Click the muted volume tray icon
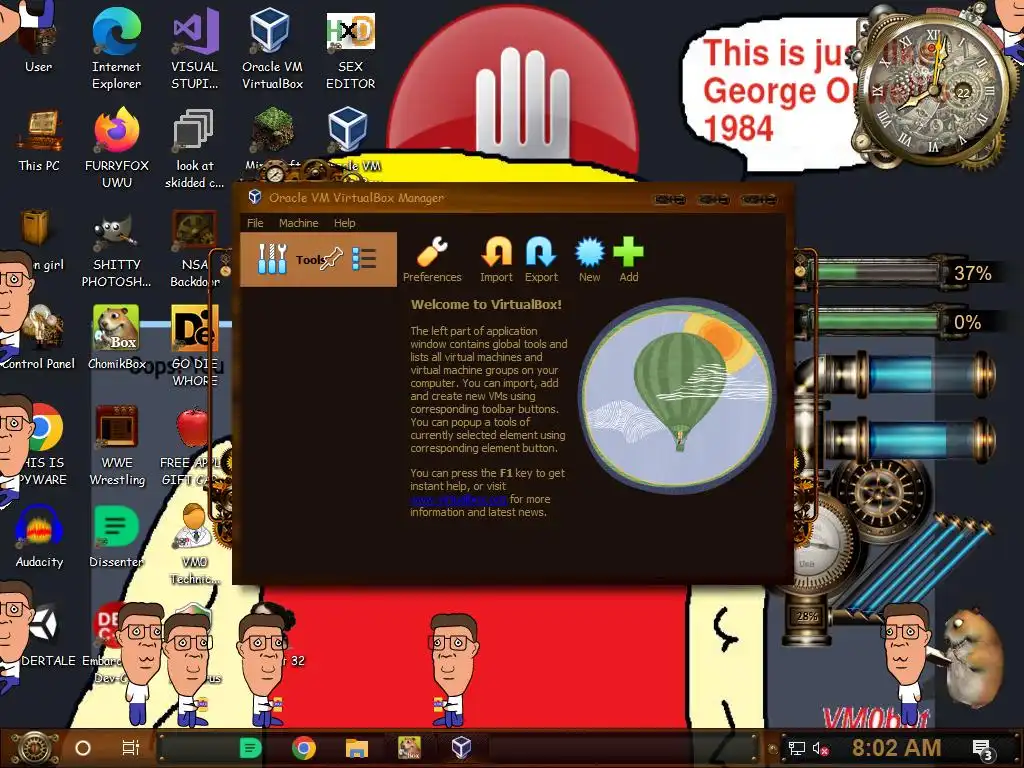Screen dimensions: 1024x768 [x=821, y=748]
